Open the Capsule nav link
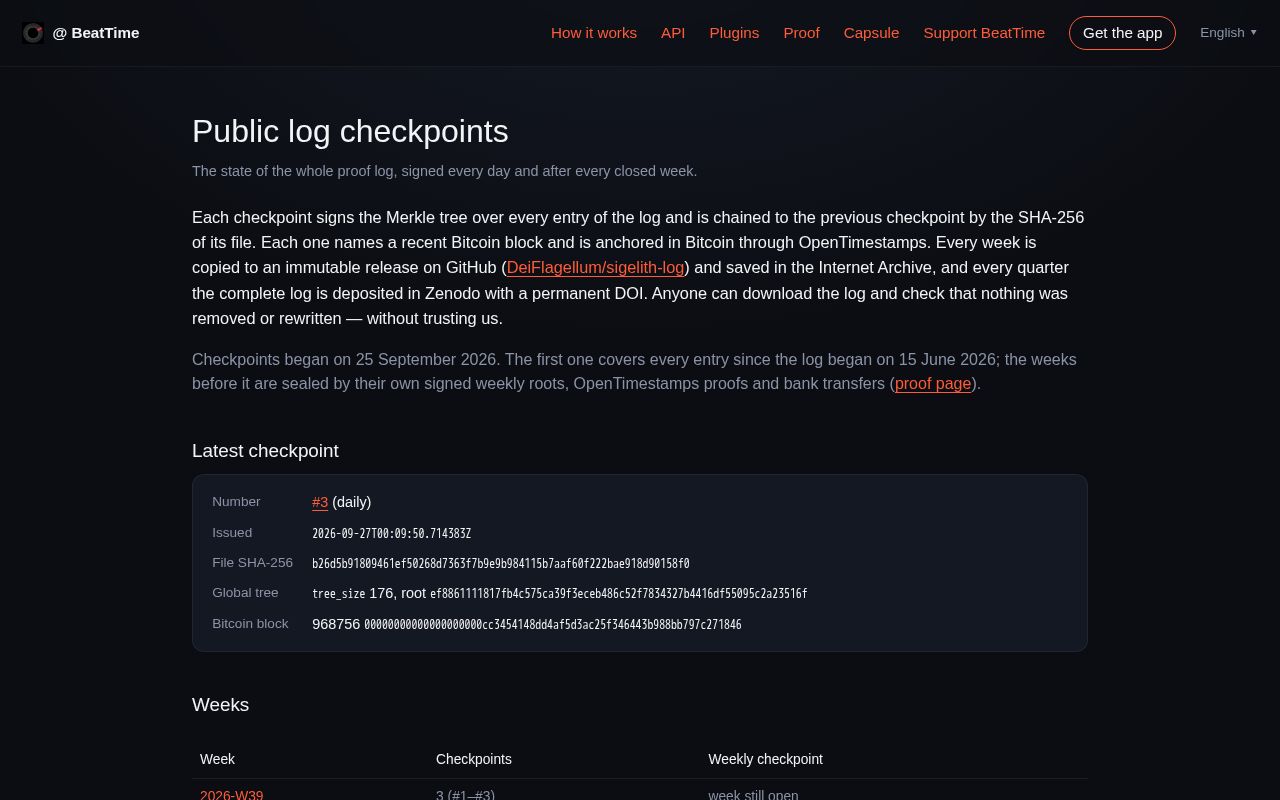Screen dimensions: 1280x800 (x=871, y=33)
